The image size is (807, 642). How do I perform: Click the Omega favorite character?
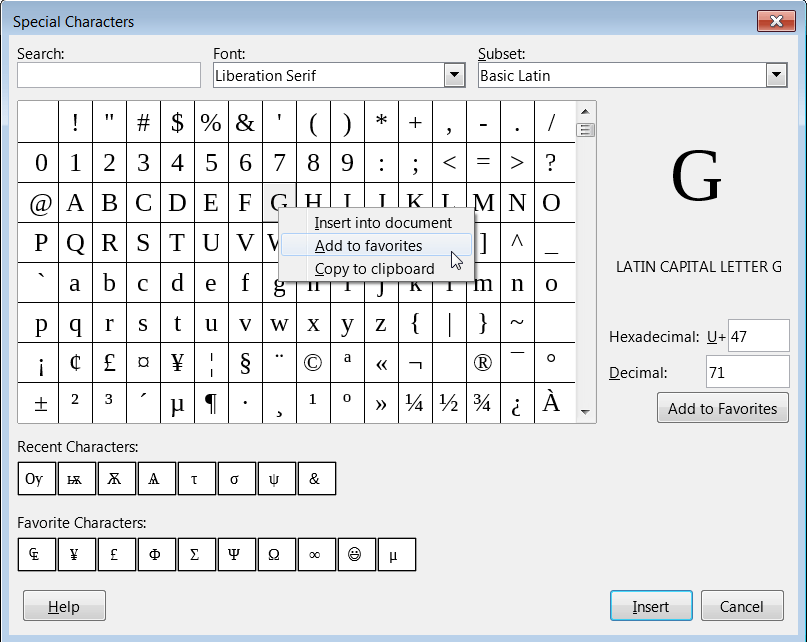[x=276, y=554]
